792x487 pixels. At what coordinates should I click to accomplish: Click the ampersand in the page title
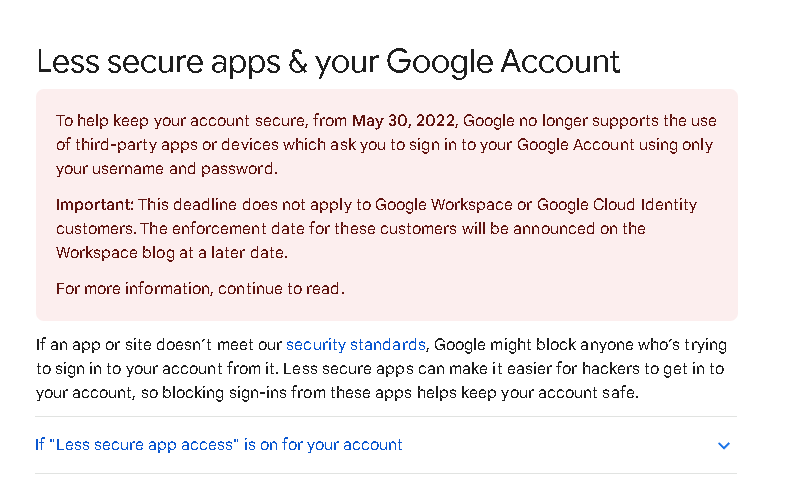point(298,62)
